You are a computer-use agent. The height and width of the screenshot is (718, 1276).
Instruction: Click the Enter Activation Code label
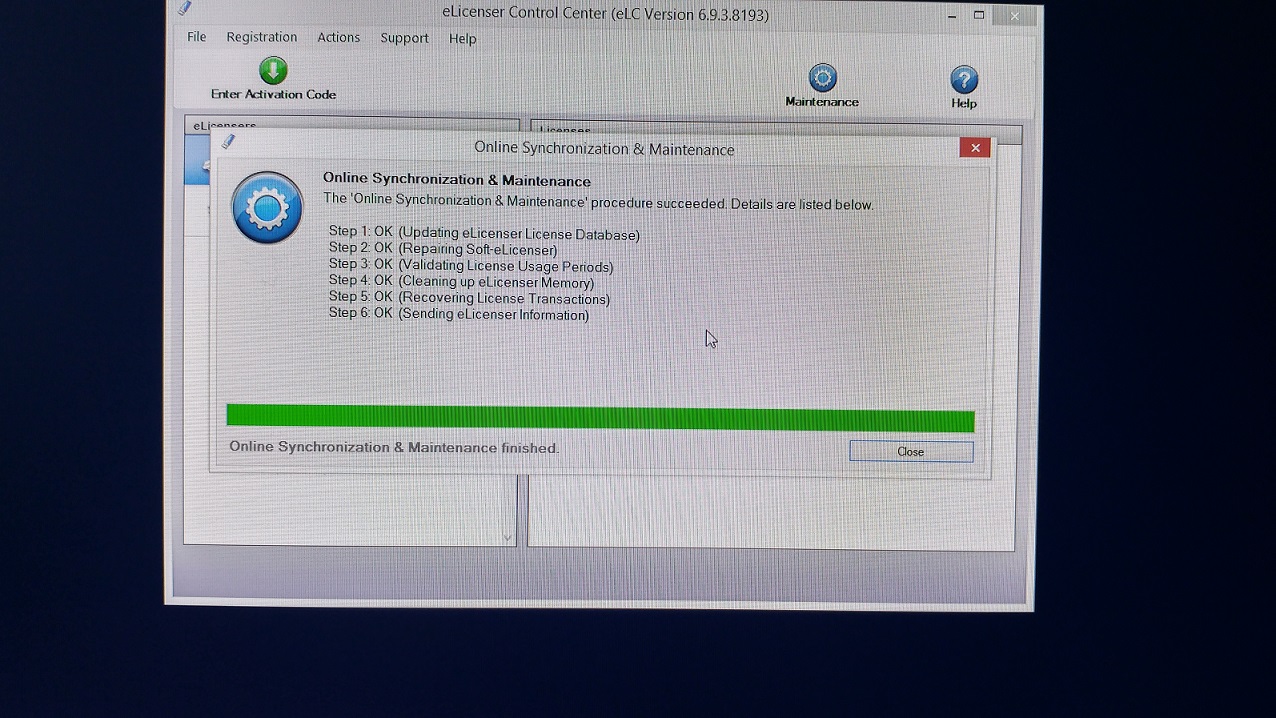tap(273, 94)
